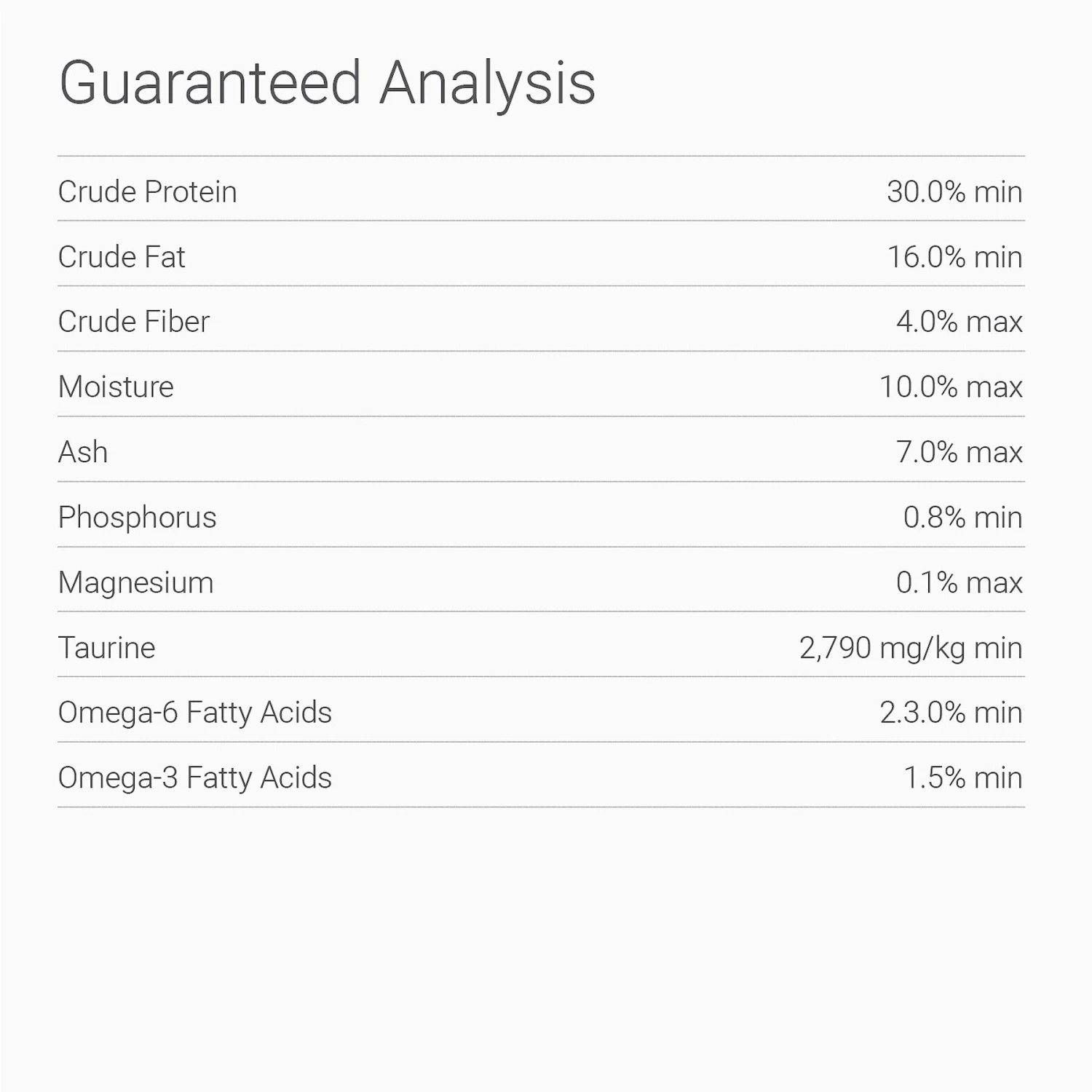Select the Ash row label
Screen dimensions: 1092x1092
83,452
